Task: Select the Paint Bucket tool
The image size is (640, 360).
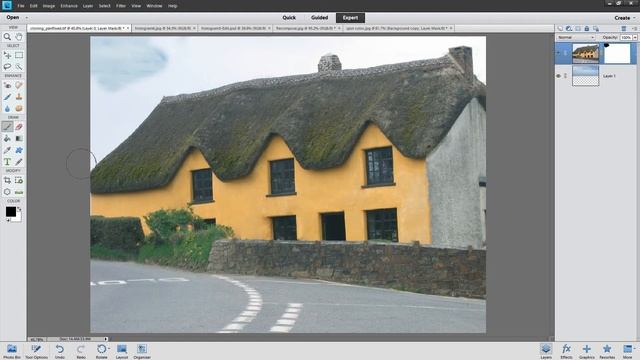Action: click(x=7, y=139)
